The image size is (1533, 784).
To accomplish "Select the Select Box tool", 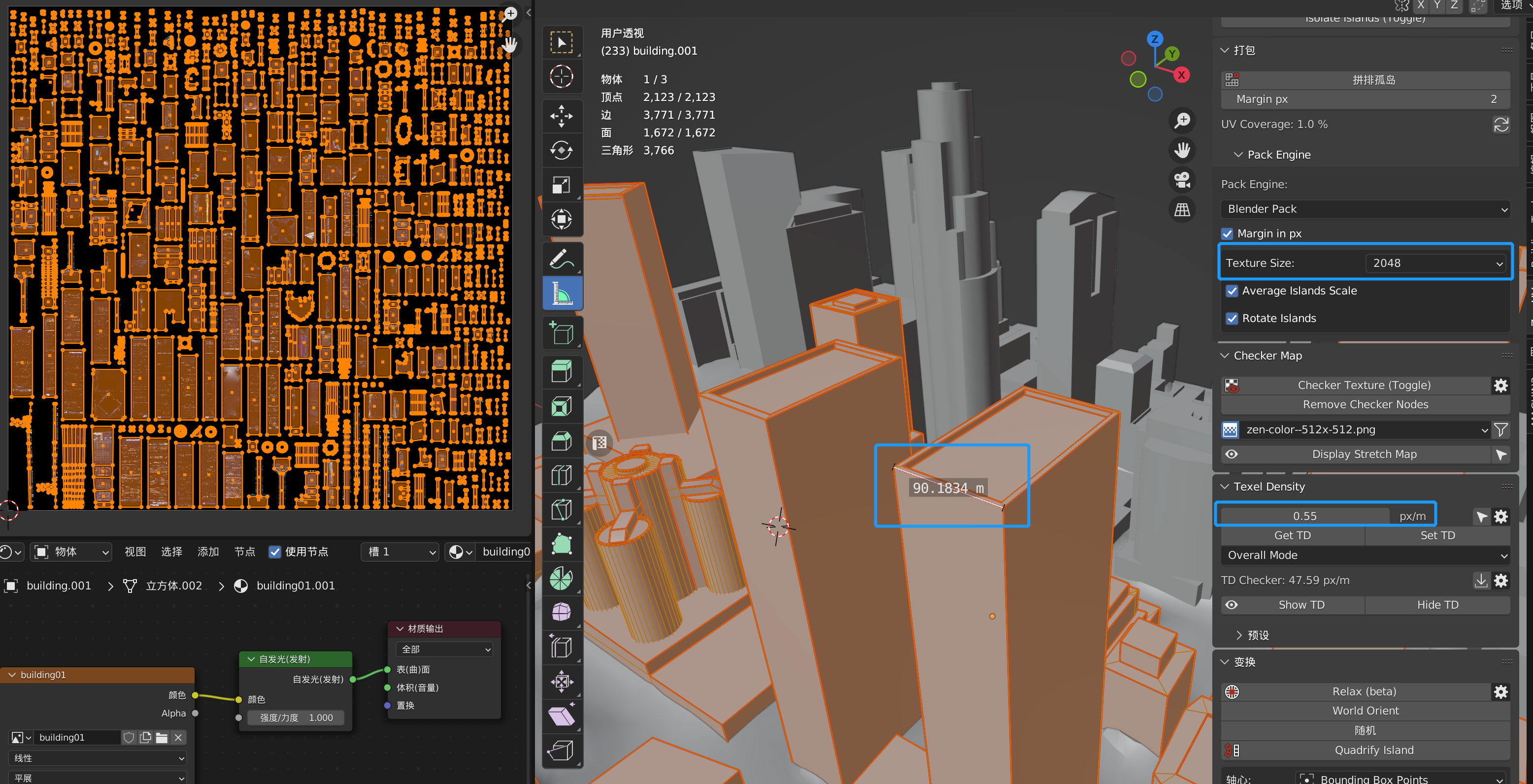I will coord(561,42).
